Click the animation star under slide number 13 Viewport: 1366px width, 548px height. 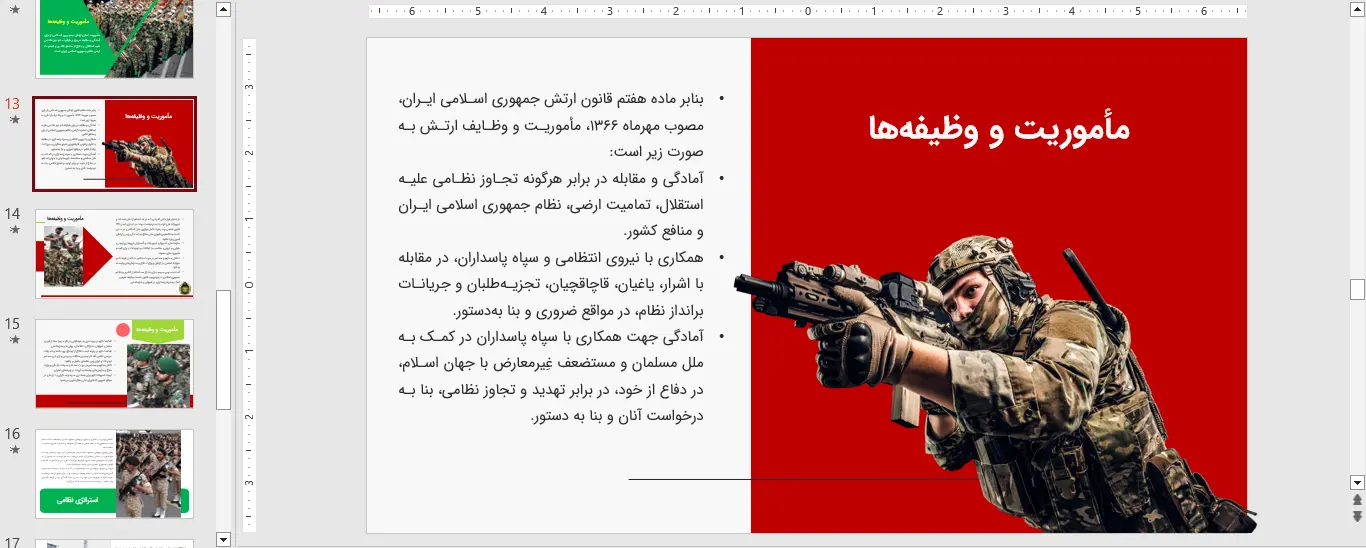tap(14, 120)
